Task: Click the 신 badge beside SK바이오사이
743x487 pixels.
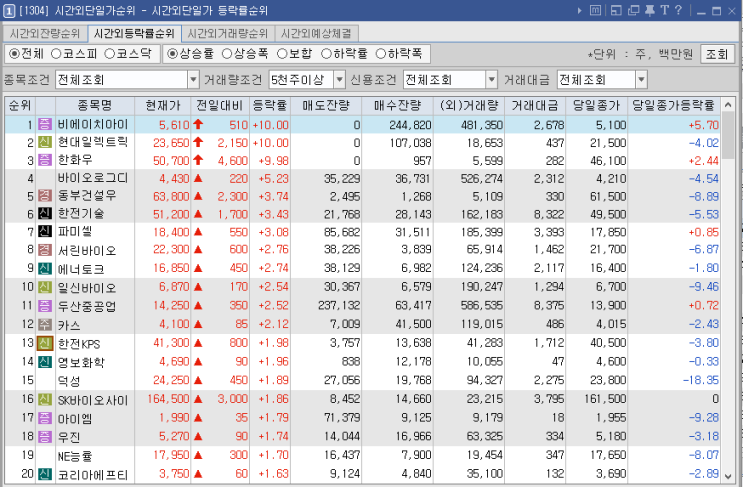Action: tap(45, 399)
